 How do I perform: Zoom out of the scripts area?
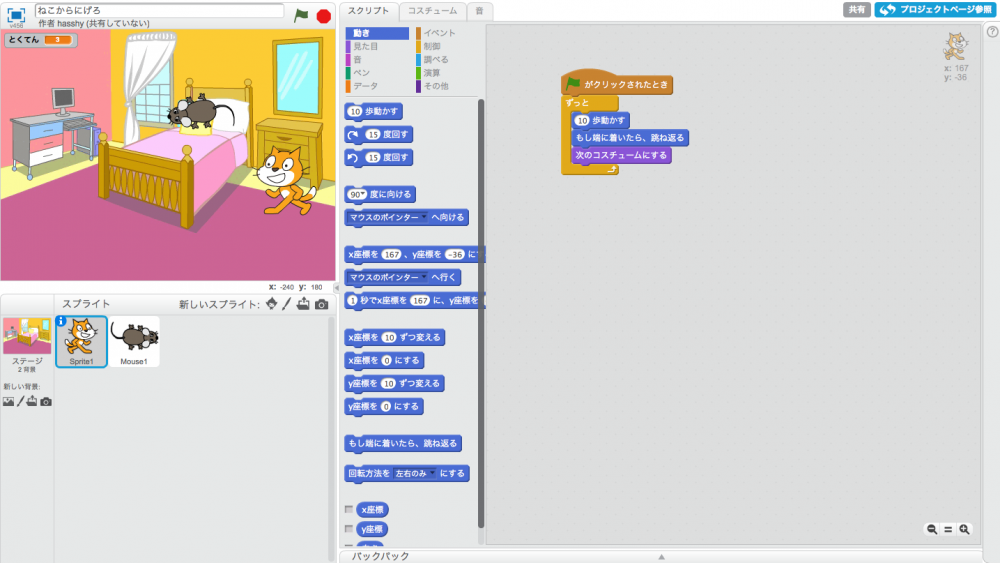point(932,529)
